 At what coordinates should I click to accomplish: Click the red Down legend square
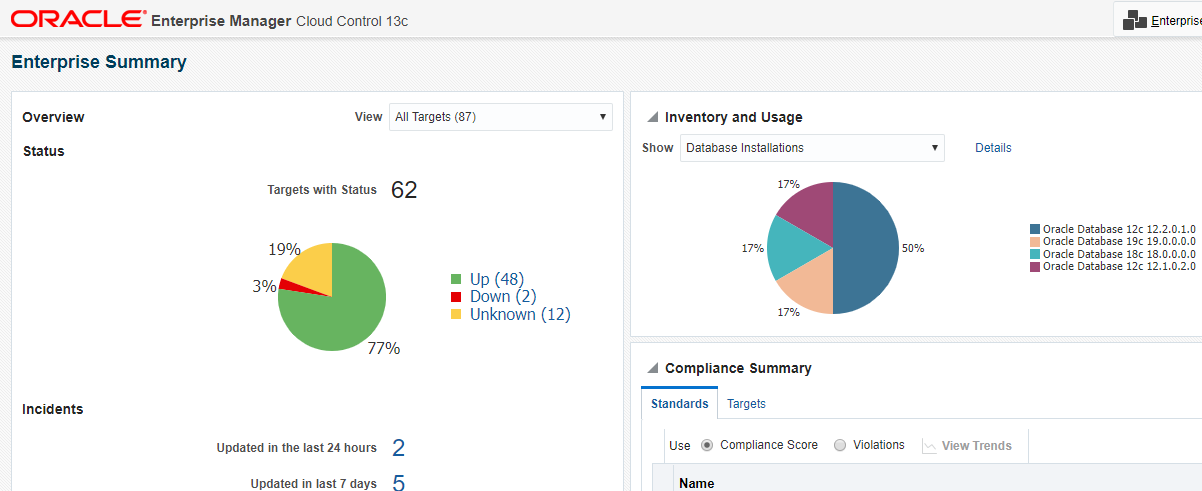(456, 297)
